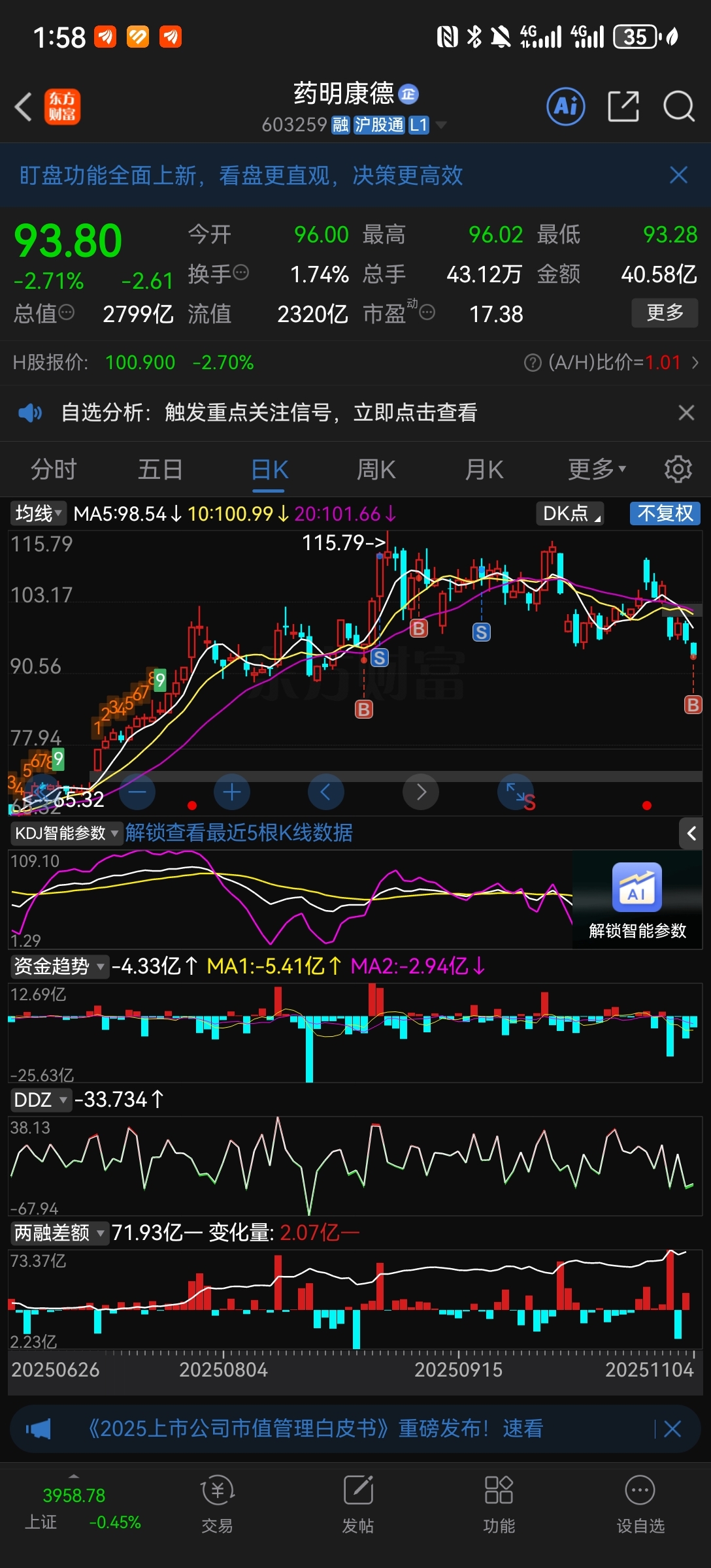The image size is (711, 1568).
Task: Expand chart to fullscreen icon
Action: (516, 792)
